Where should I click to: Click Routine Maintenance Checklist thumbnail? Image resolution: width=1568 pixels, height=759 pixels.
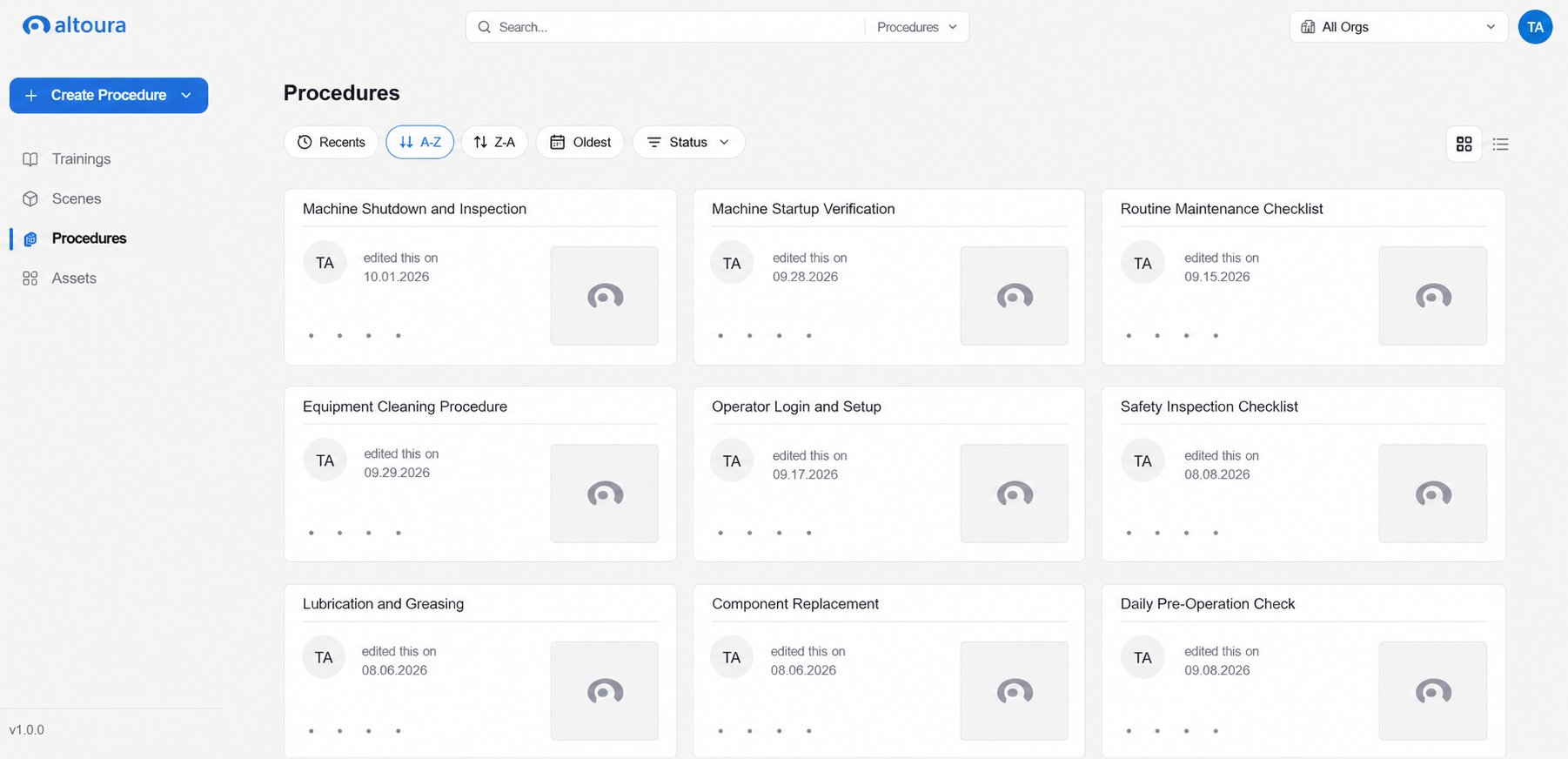[x=1433, y=296]
